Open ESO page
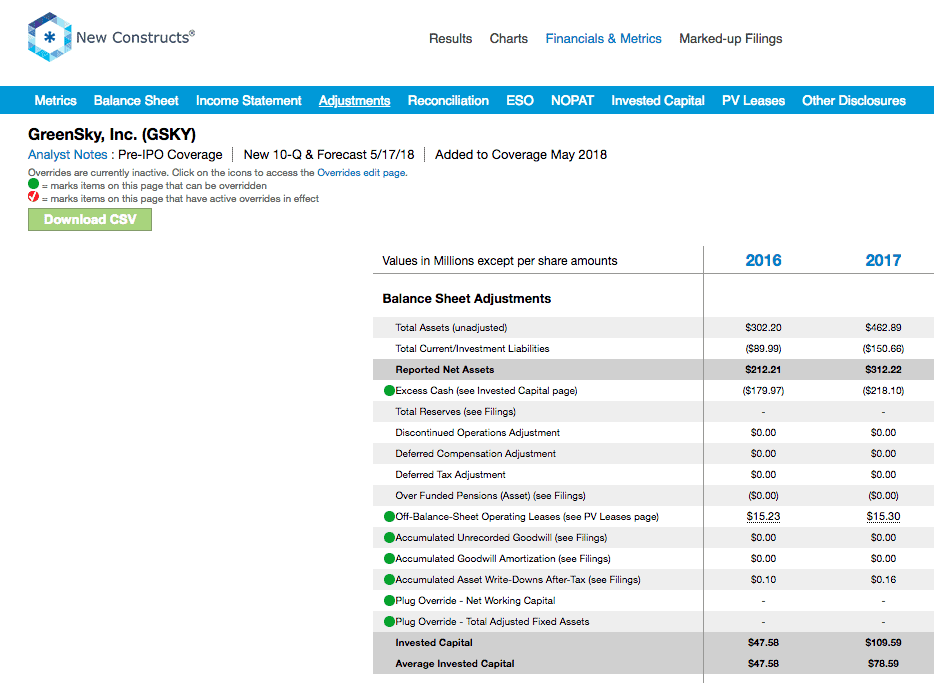 point(520,101)
